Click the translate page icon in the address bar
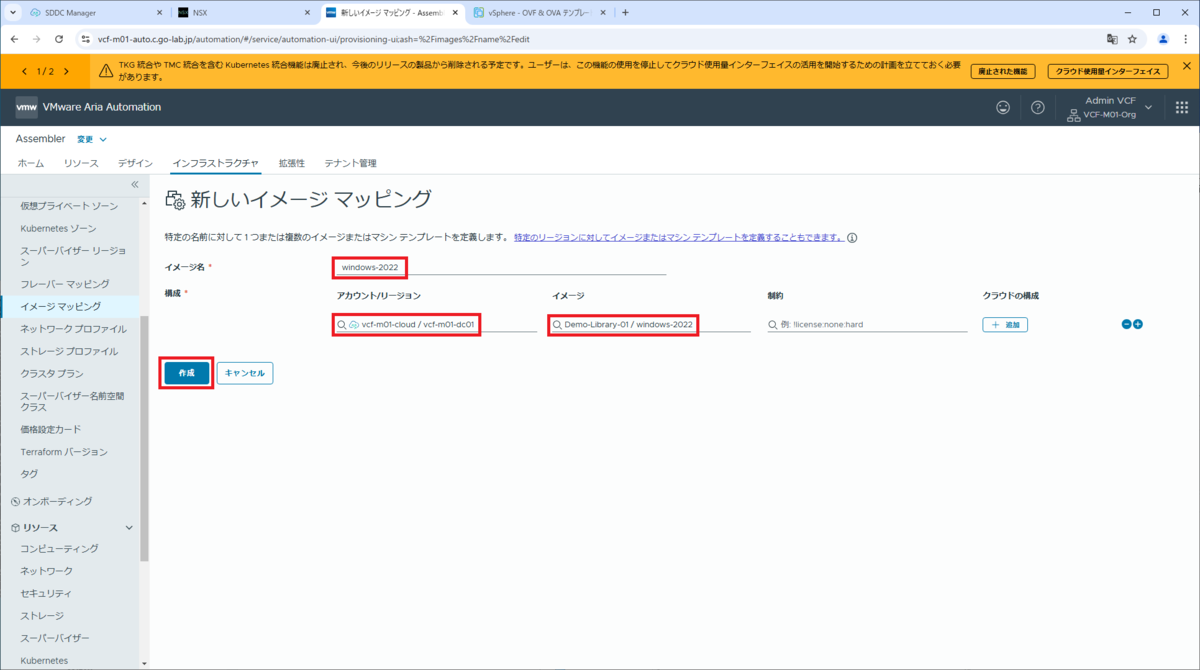The width and height of the screenshot is (1200, 670). [1111, 39]
